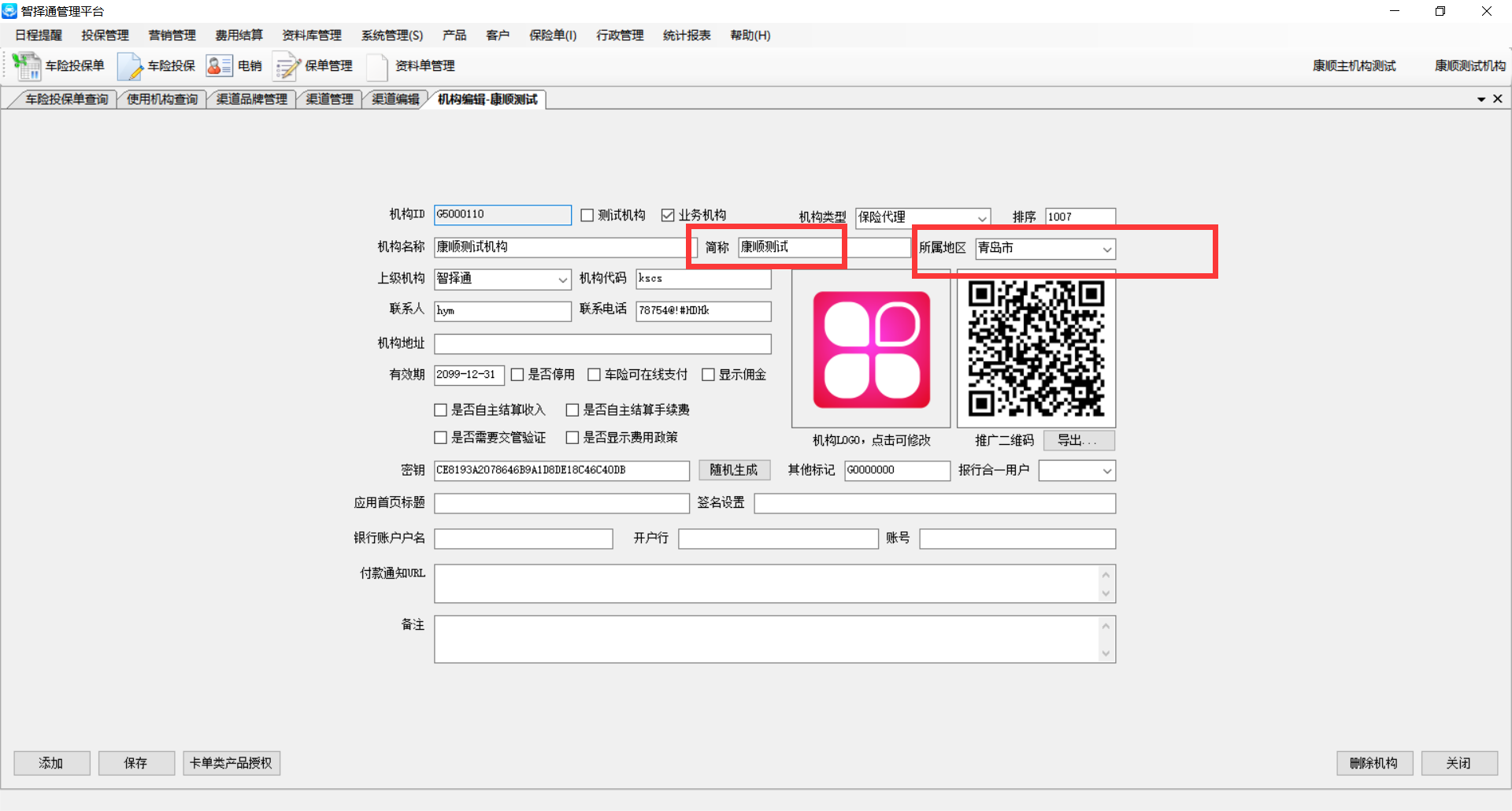Screen dimensions: 1512x811
Task: Close the current tab with X
Action: (x=1498, y=98)
